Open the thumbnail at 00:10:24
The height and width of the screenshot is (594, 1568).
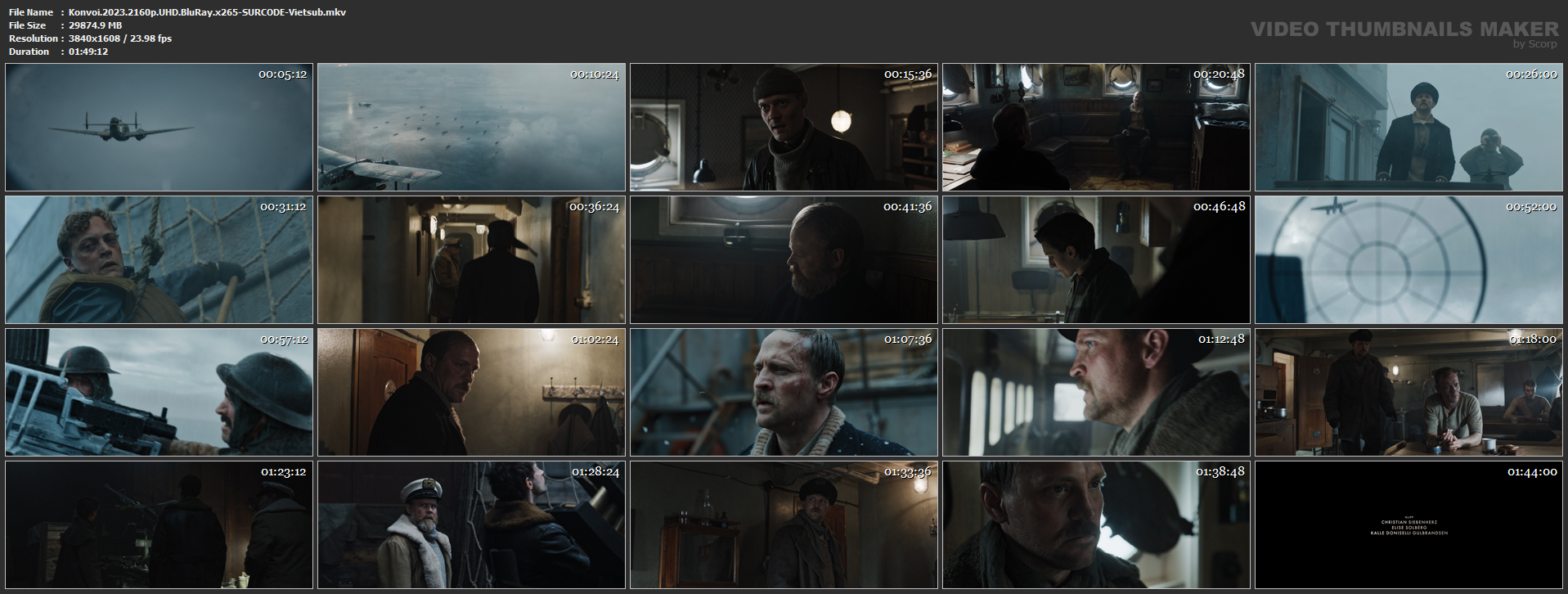472,128
